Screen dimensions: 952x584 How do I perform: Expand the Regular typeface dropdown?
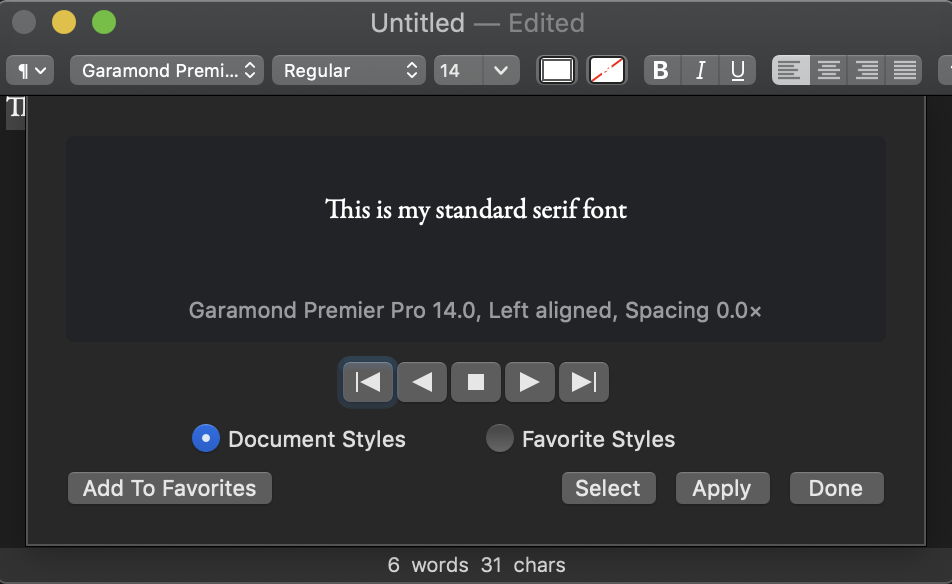click(x=349, y=70)
